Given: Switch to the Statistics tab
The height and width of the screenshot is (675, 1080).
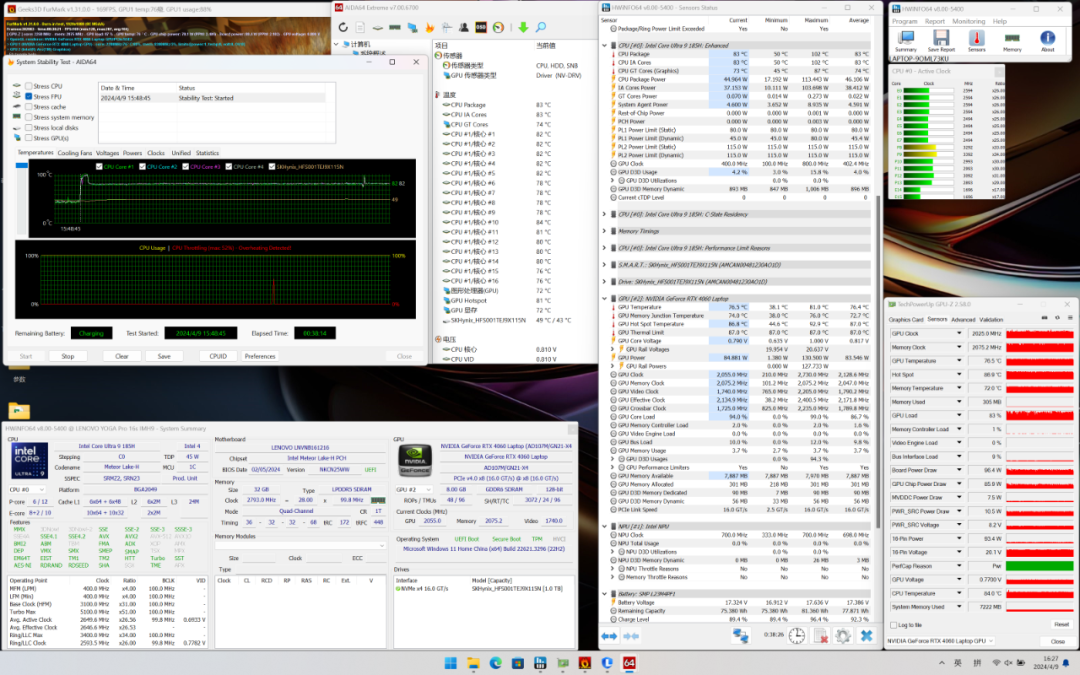Looking at the screenshot, I should 207,153.
